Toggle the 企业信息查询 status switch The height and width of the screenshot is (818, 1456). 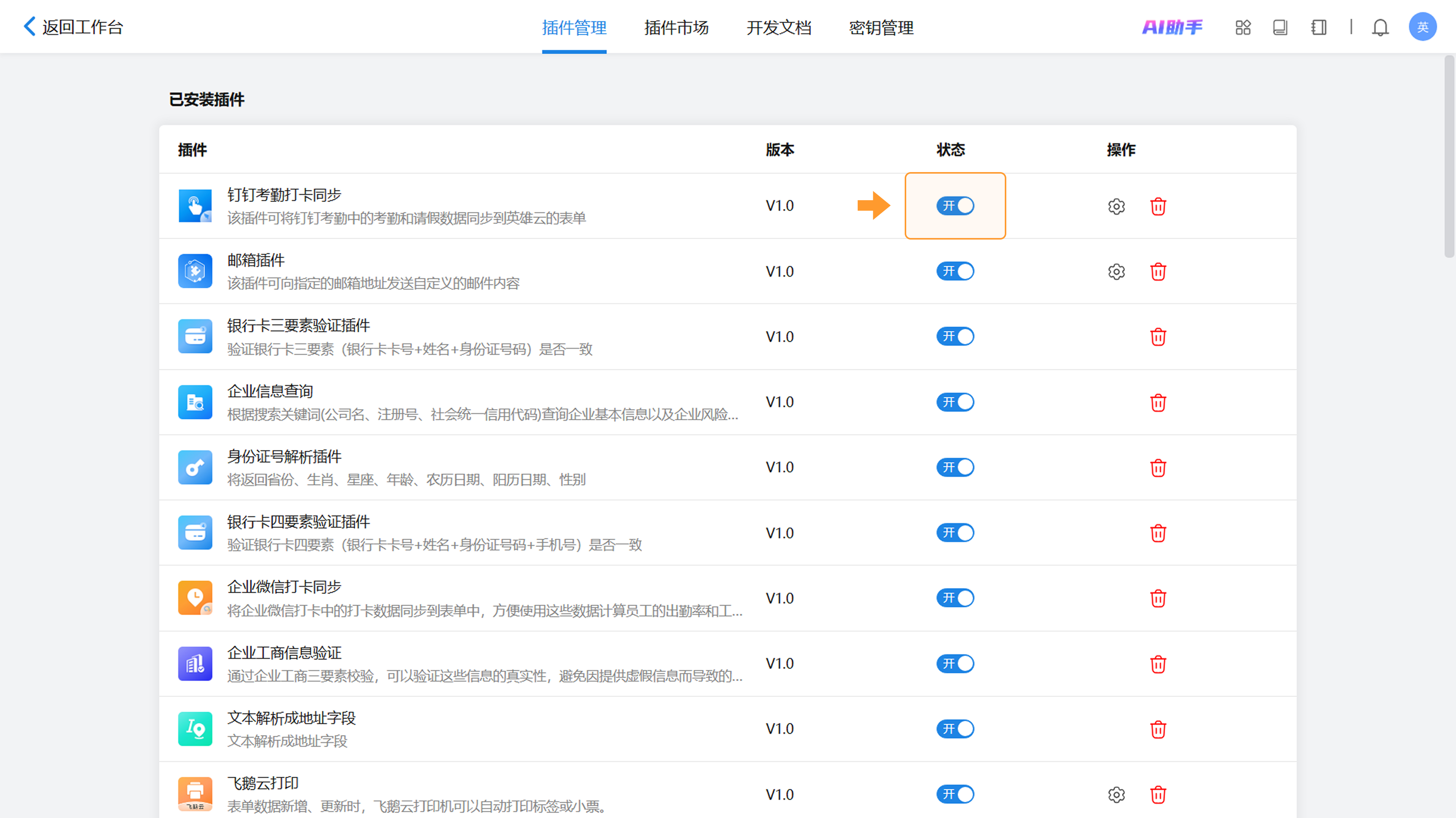pyautogui.click(x=955, y=402)
